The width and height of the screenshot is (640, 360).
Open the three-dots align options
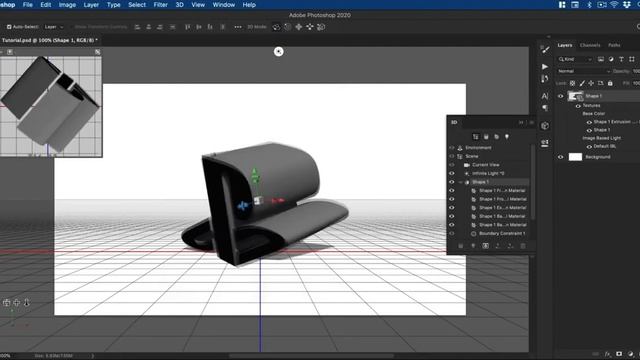pyautogui.click(x=238, y=27)
